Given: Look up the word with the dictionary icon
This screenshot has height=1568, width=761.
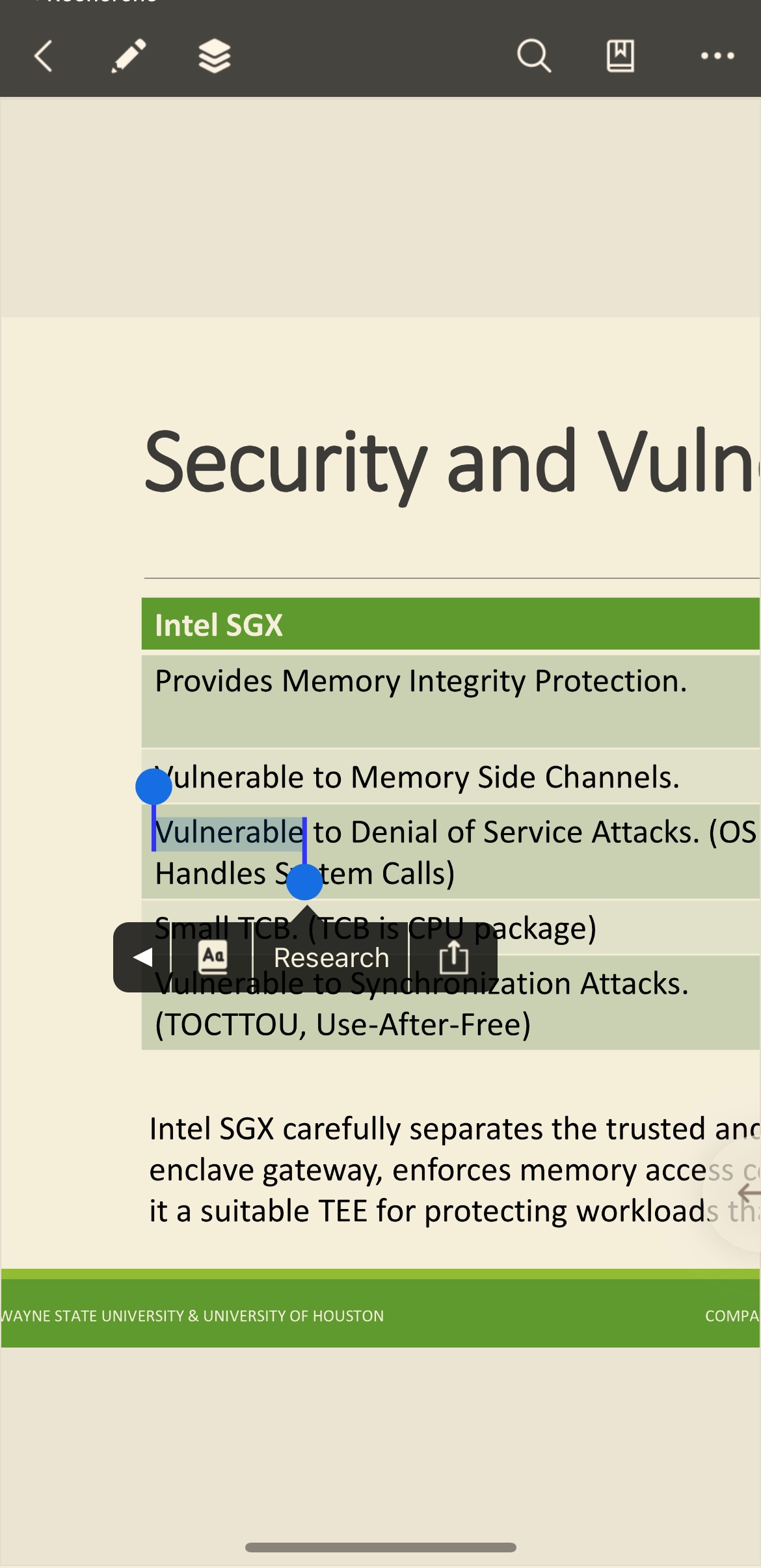Looking at the screenshot, I should (x=213, y=957).
